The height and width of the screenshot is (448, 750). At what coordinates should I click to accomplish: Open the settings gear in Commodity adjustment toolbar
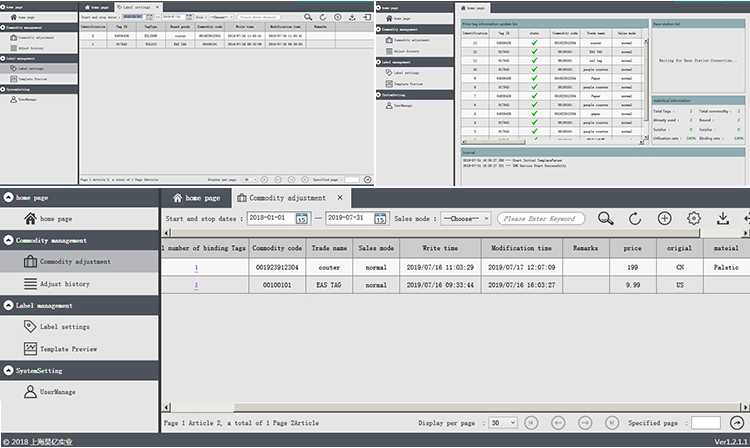694,218
